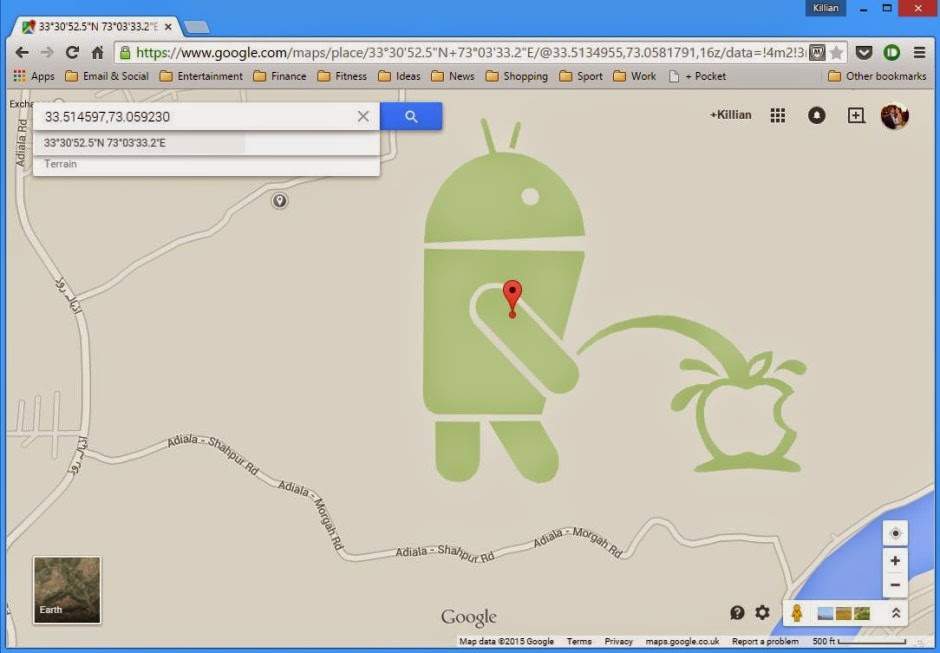
Task: Open the browser Home icon
Action: [98, 53]
